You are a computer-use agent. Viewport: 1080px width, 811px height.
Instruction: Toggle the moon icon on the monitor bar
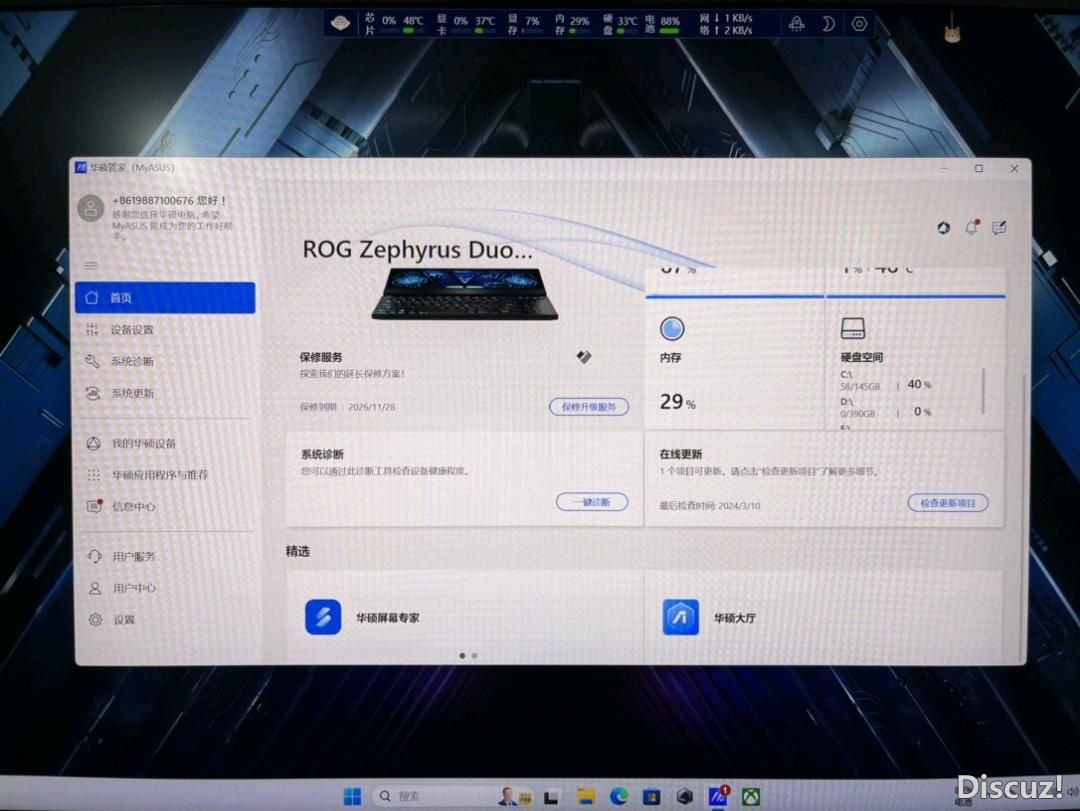click(828, 24)
